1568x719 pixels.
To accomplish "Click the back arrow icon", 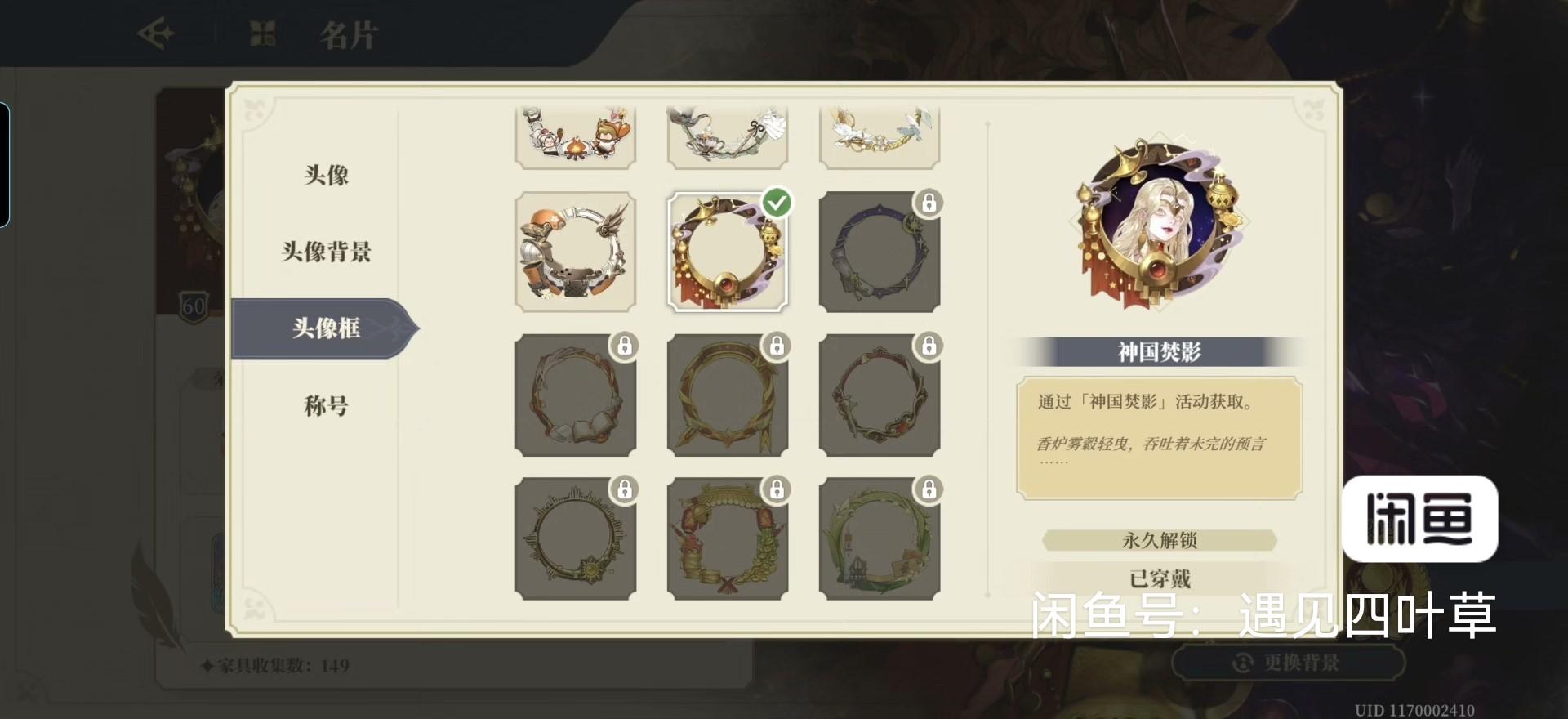I will point(156,34).
